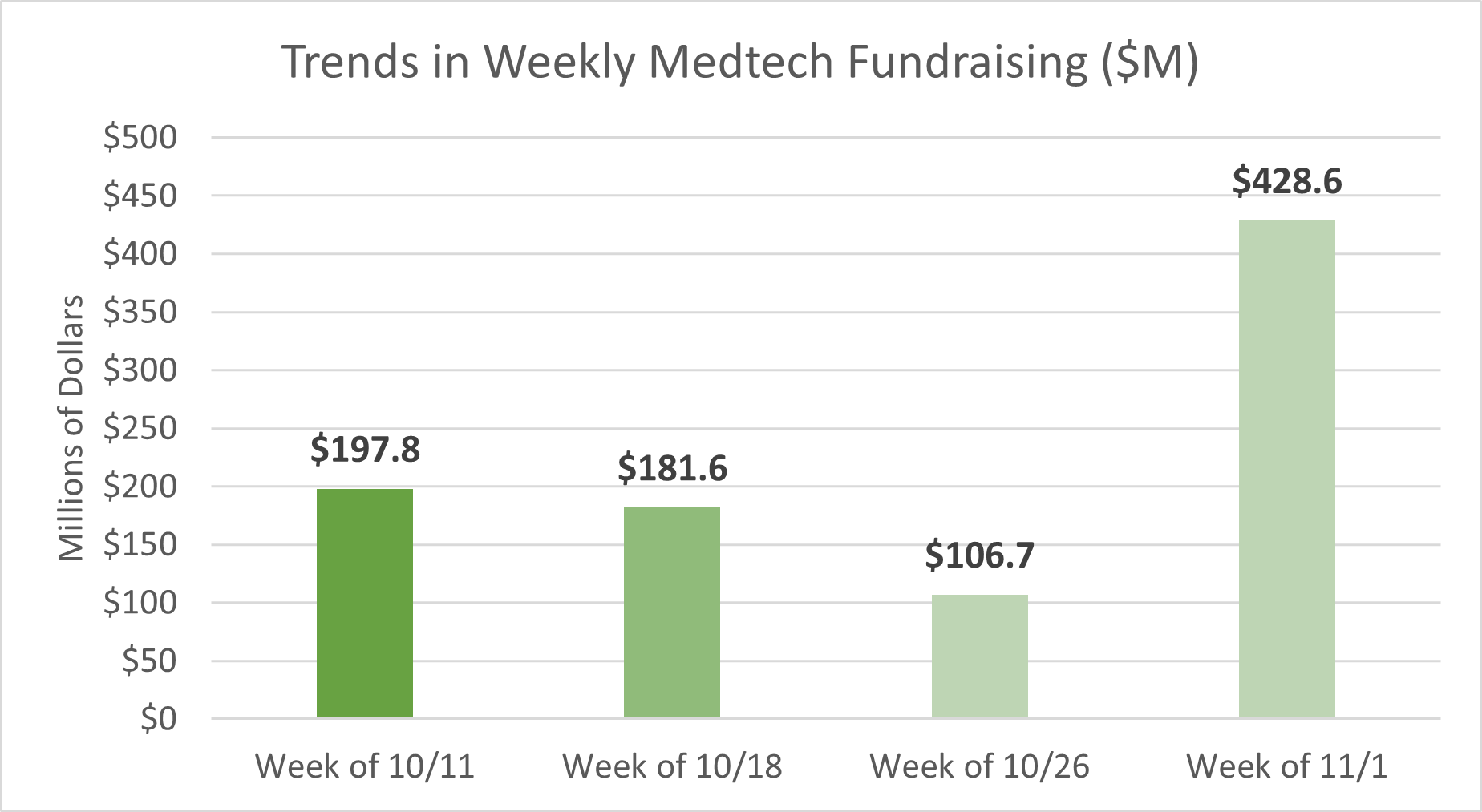The width and height of the screenshot is (1482, 812).
Task: Click the Week of 10/11 dark green bar
Action: (365, 603)
